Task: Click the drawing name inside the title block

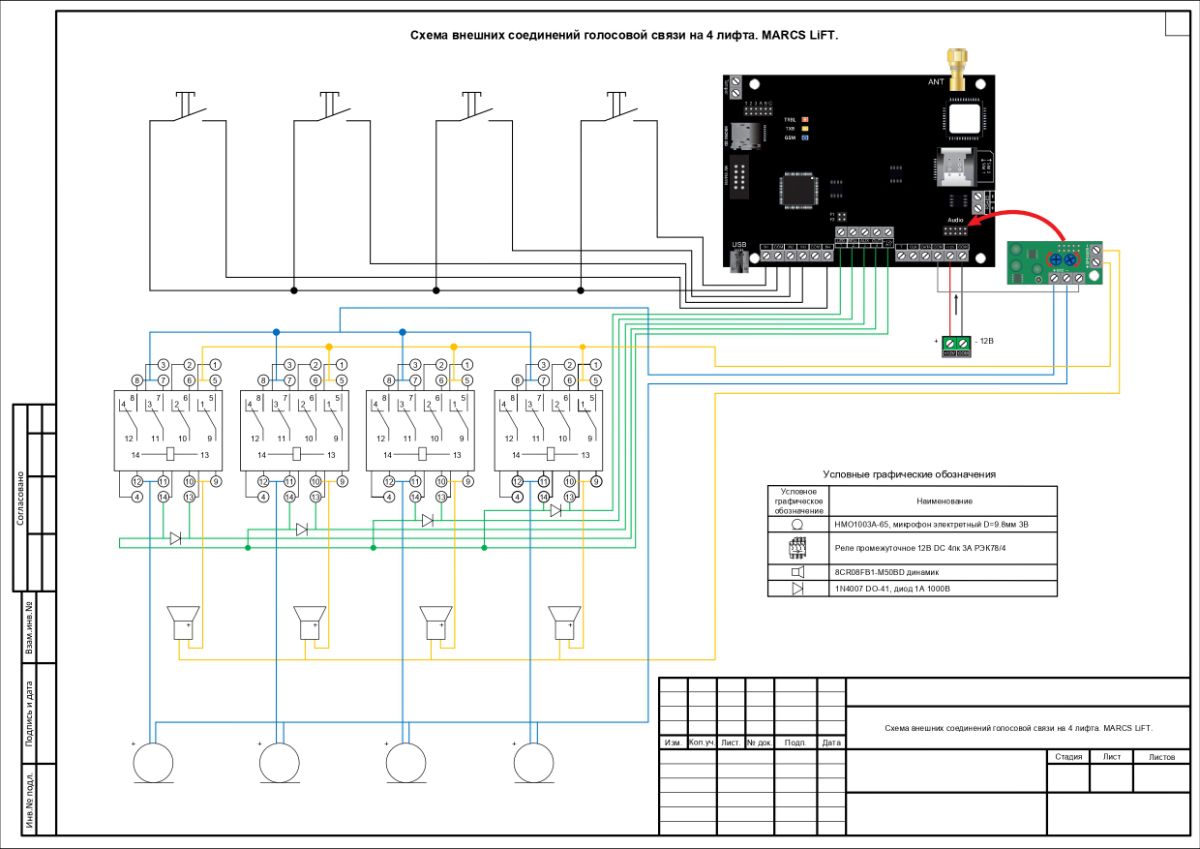Action: pyautogui.click(x=1019, y=728)
